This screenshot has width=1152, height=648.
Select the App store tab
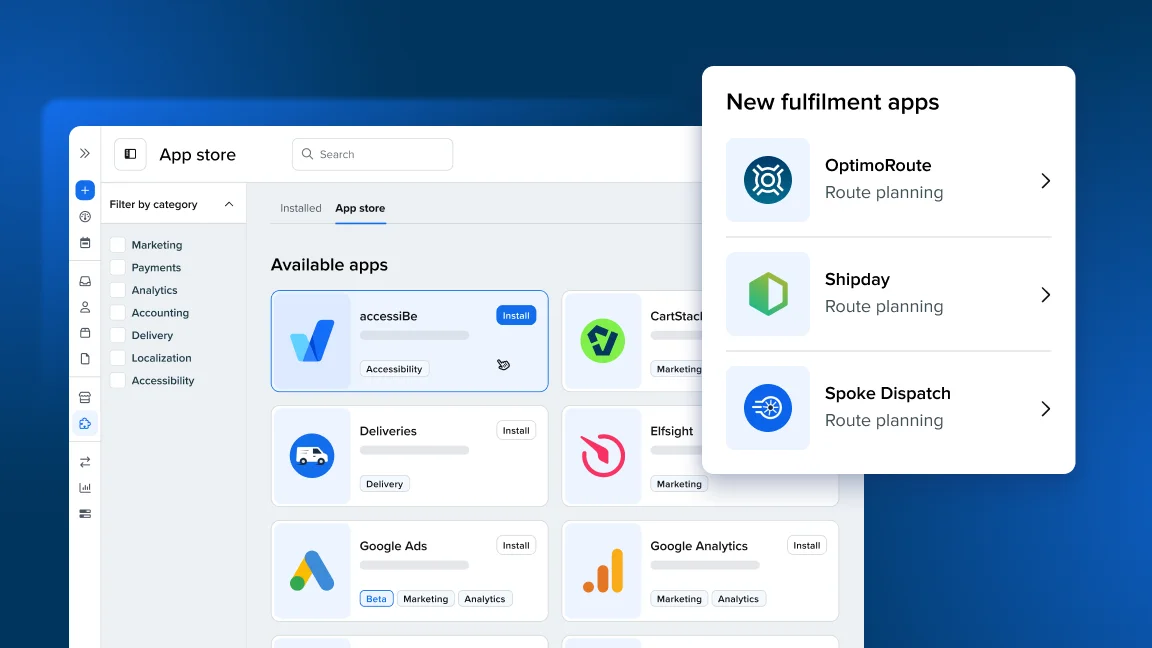(x=360, y=208)
